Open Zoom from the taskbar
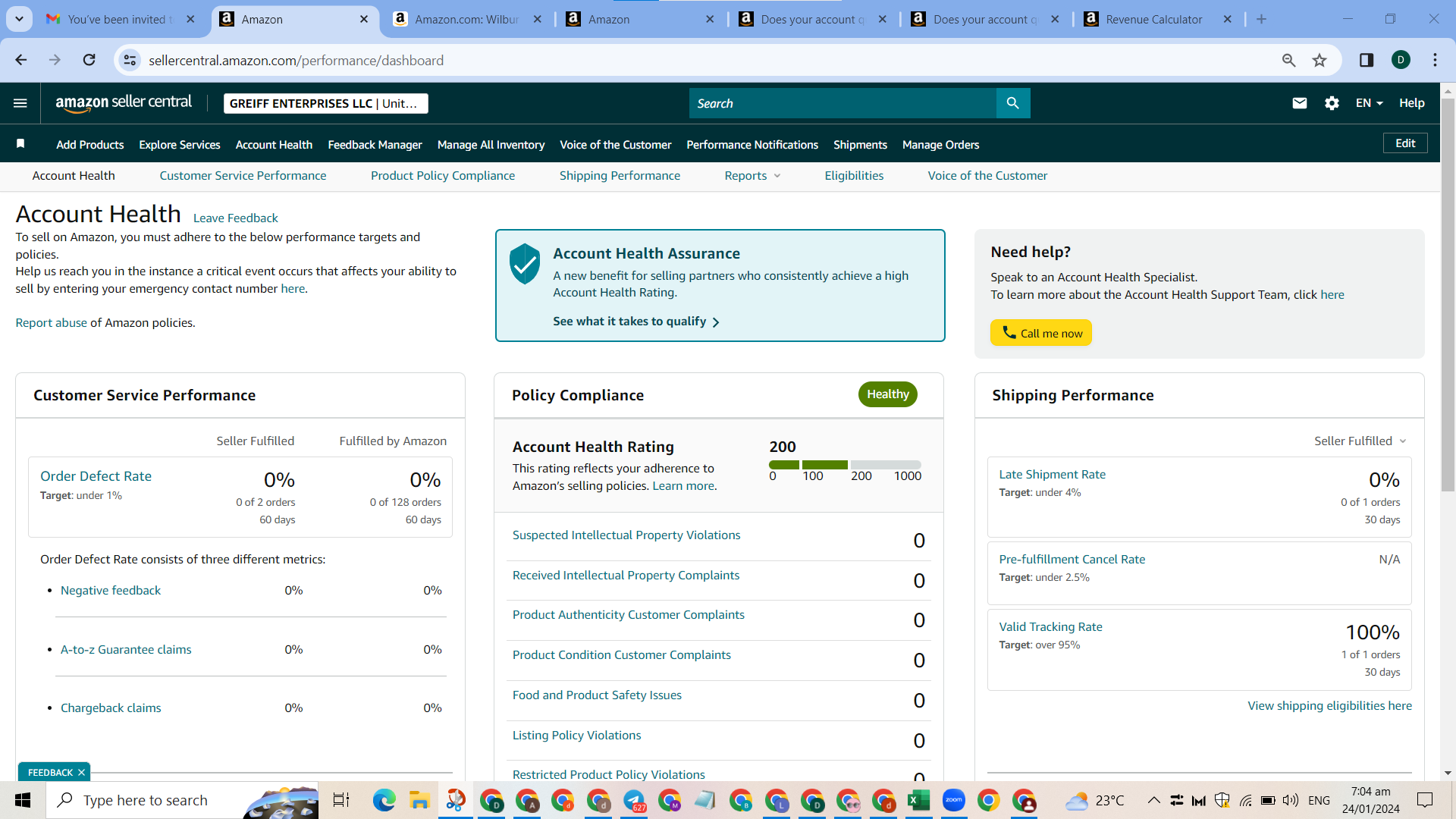The height and width of the screenshot is (819, 1456). (x=954, y=800)
